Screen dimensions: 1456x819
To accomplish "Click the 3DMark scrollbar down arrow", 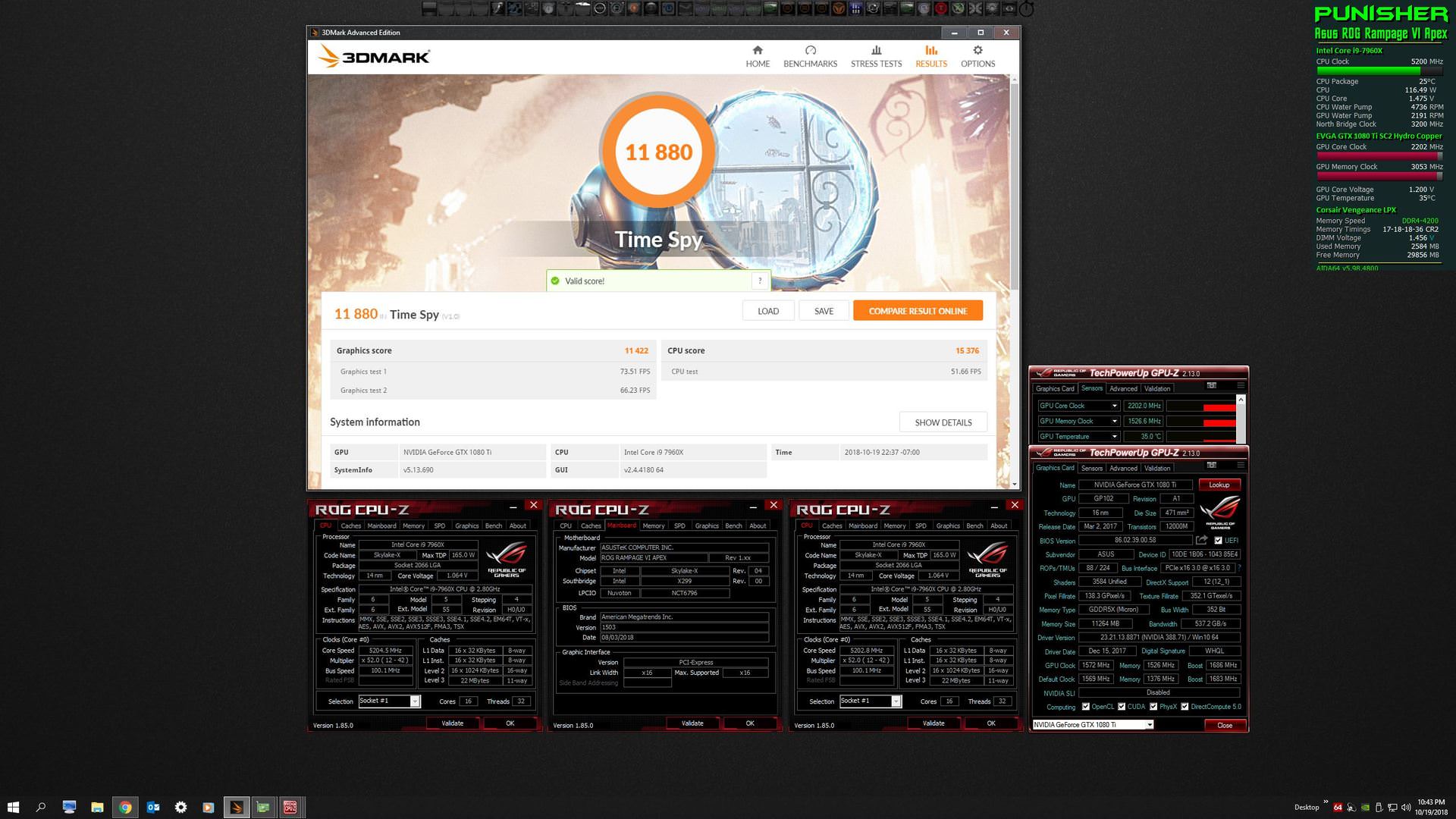I will click(x=1014, y=484).
